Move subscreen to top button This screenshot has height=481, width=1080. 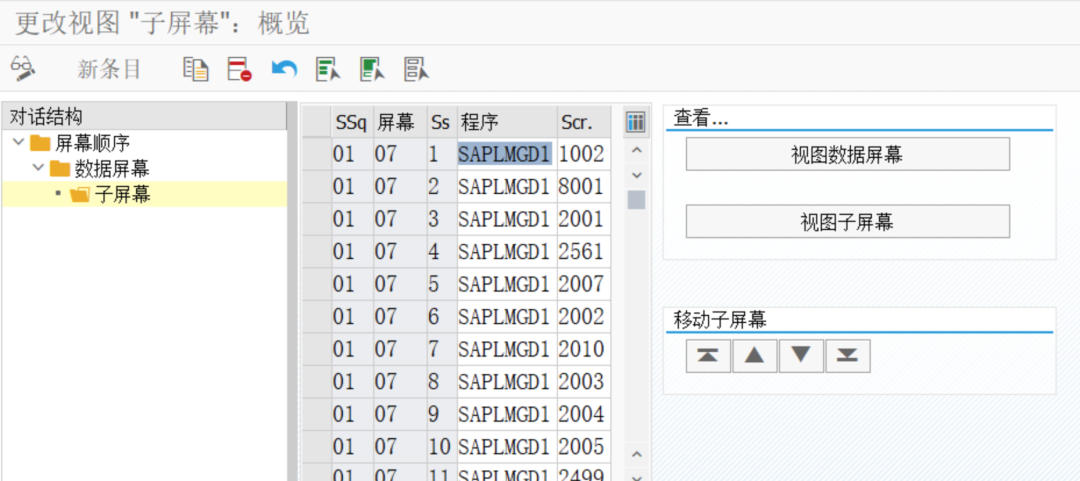pyautogui.click(x=708, y=356)
